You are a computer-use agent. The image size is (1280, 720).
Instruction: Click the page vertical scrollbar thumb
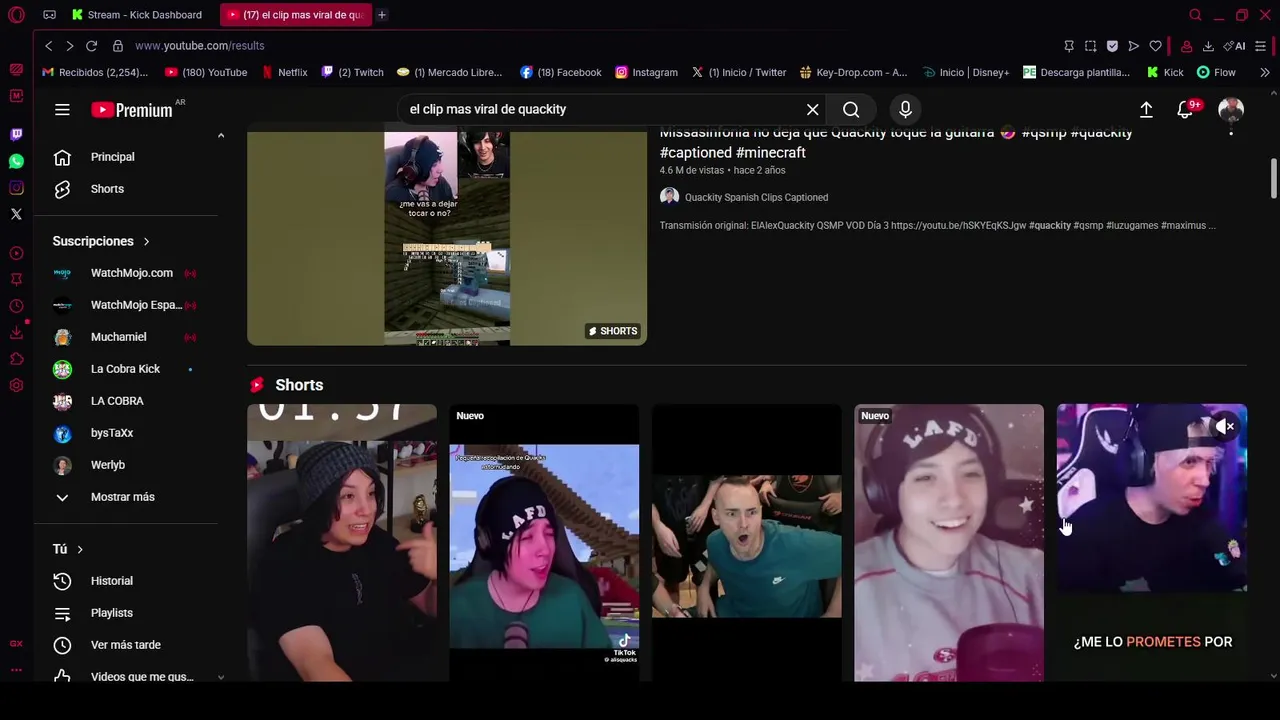pyautogui.click(x=1273, y=178)
